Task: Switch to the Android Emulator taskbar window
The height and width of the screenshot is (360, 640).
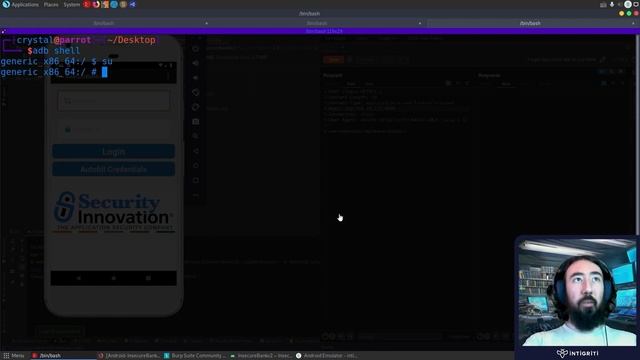Action: point(327,356)
